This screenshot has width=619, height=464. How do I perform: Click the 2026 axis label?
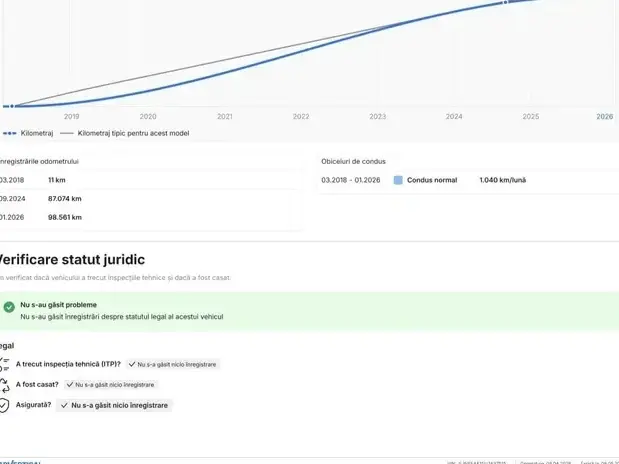pyautogui.click(x=604, y=116)
